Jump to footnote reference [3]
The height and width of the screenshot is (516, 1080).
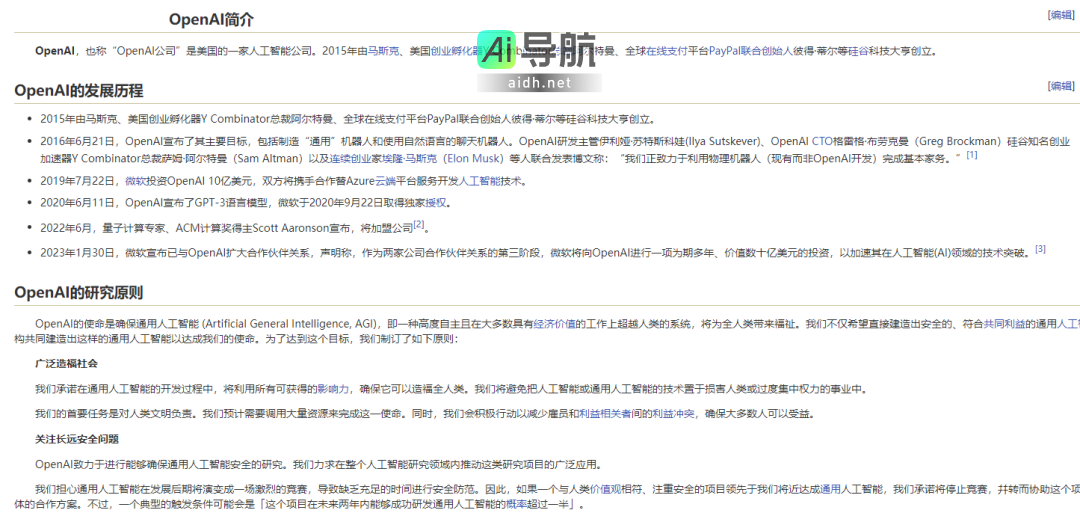1040,249
